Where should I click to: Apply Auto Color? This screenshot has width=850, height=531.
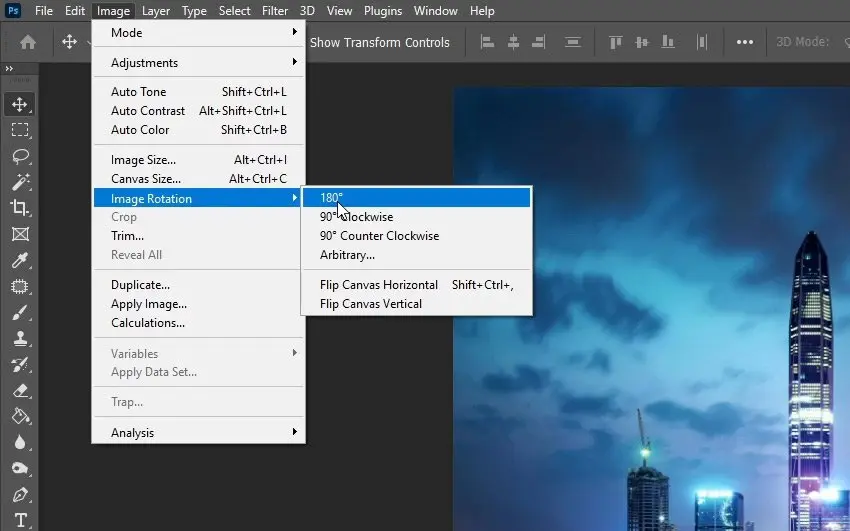click(199, 129)
